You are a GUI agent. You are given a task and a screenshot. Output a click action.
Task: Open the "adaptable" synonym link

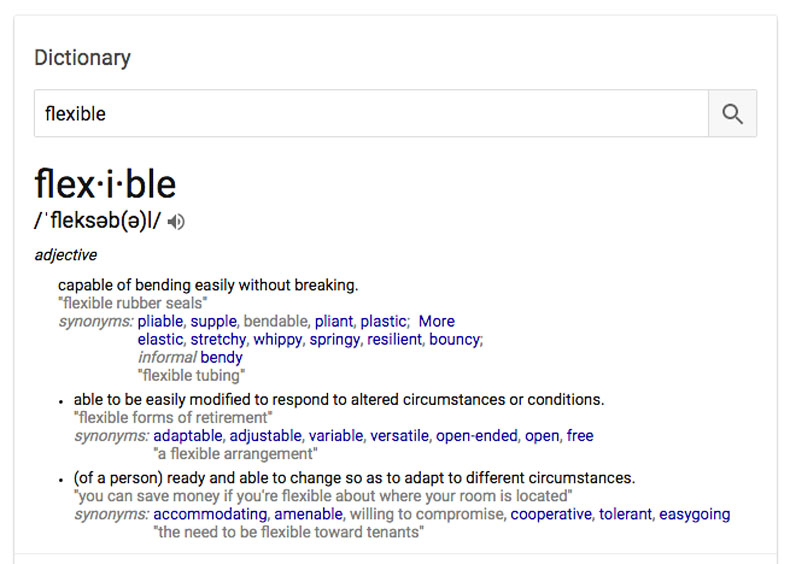[188, 435]
